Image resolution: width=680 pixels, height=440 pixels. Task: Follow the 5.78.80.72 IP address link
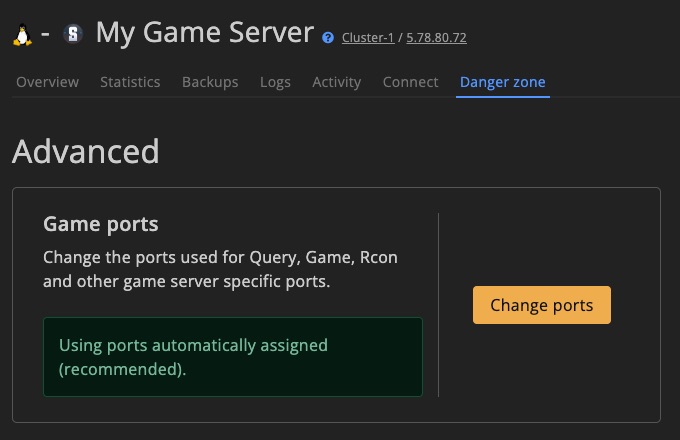pos(436,38)
